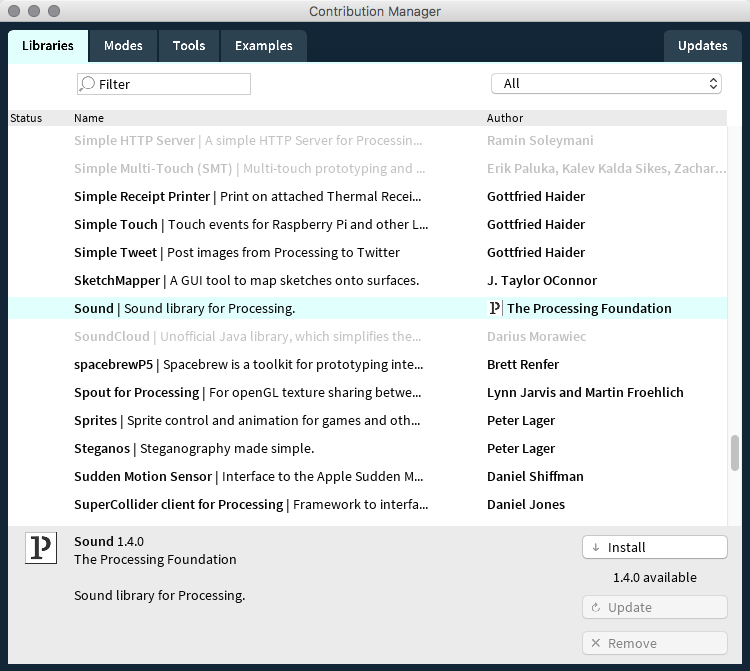
Task: Click the Sound 1.4.0 title in details
Action: [x=109, y=541]
